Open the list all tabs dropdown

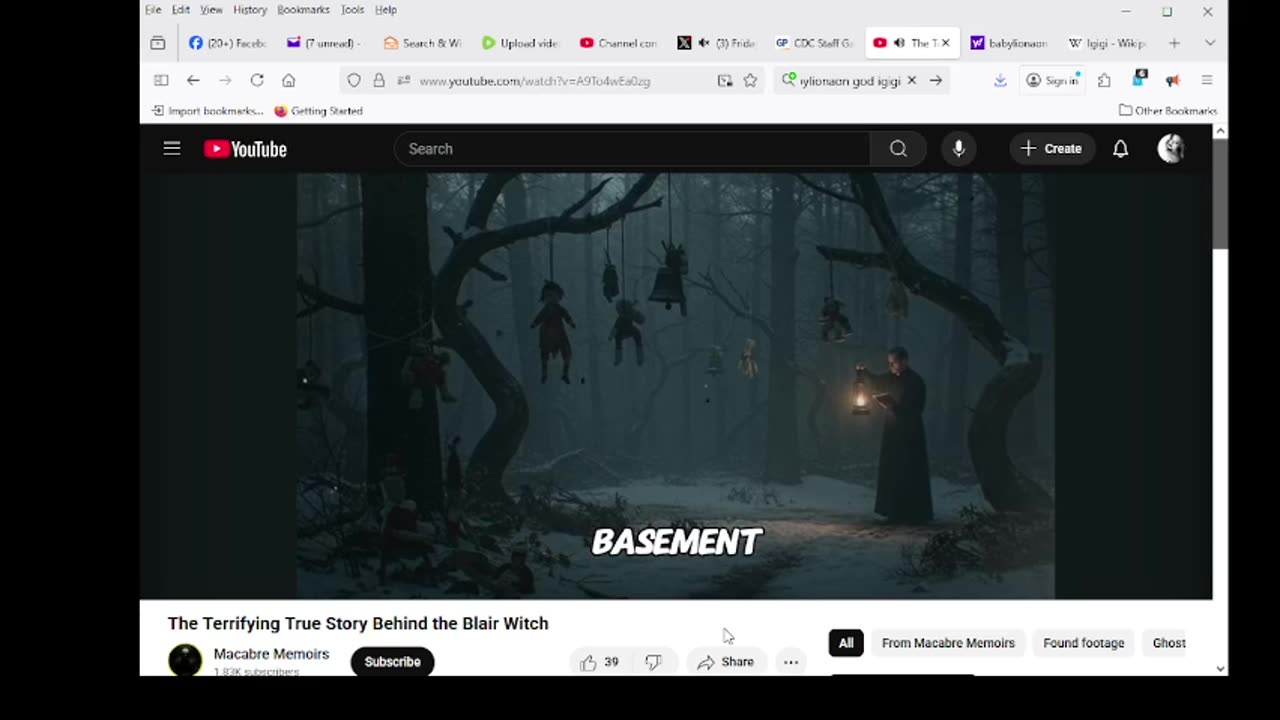1210,43
